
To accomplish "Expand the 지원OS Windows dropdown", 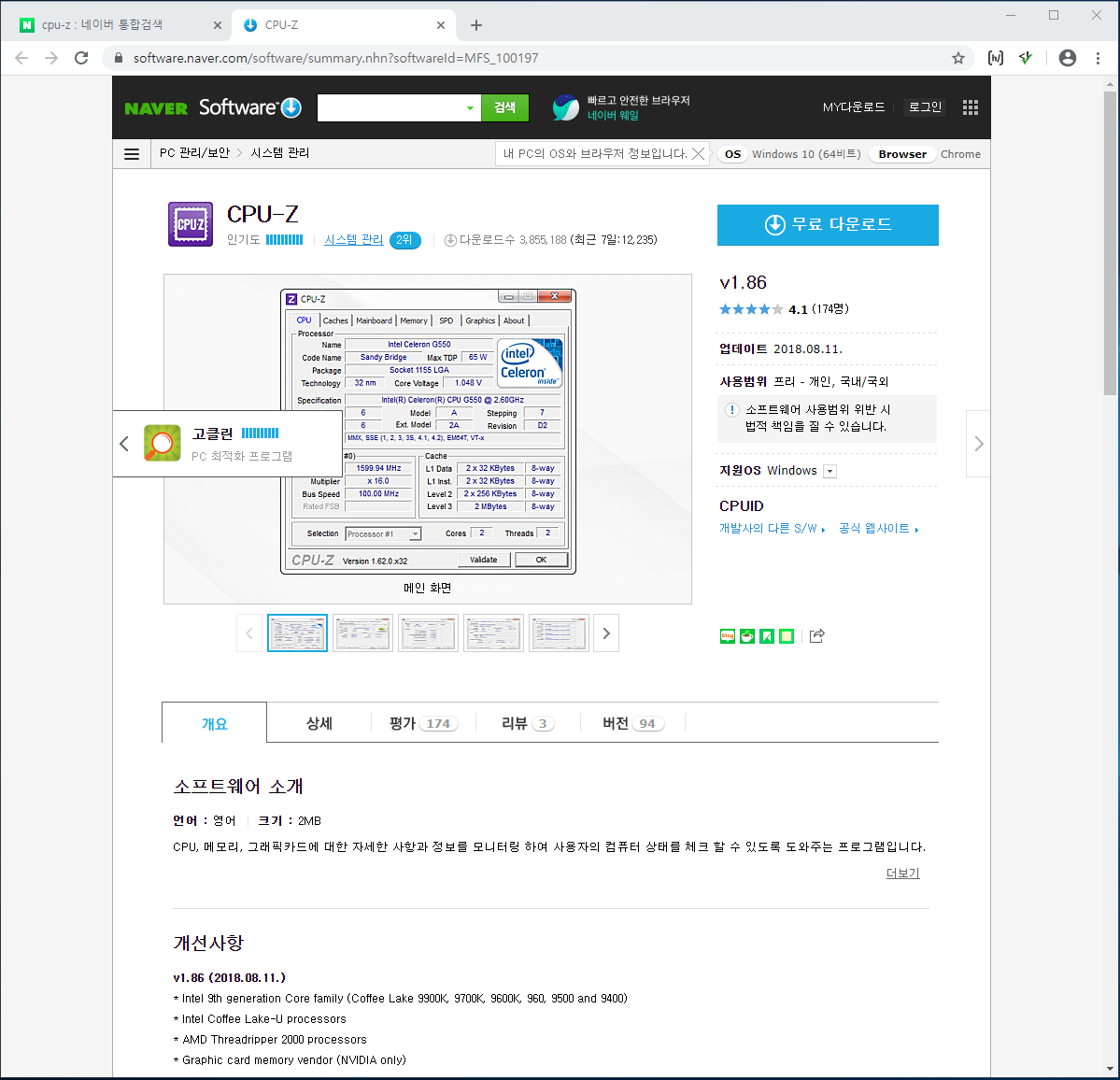I will tap(830, 472).
